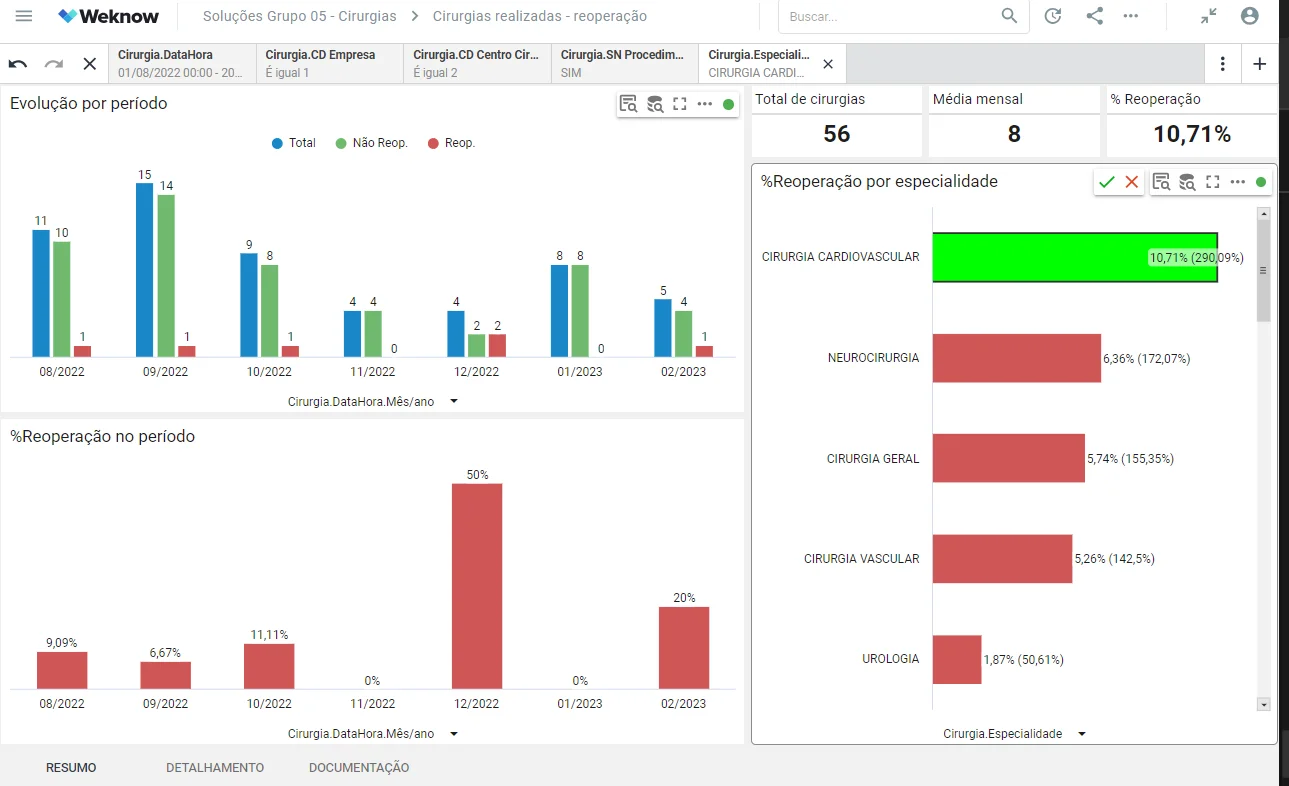Click the specialty chart scrollbar thumb
The image size is (1289, 786).
pyautogui.click(x=1264, y=271)
